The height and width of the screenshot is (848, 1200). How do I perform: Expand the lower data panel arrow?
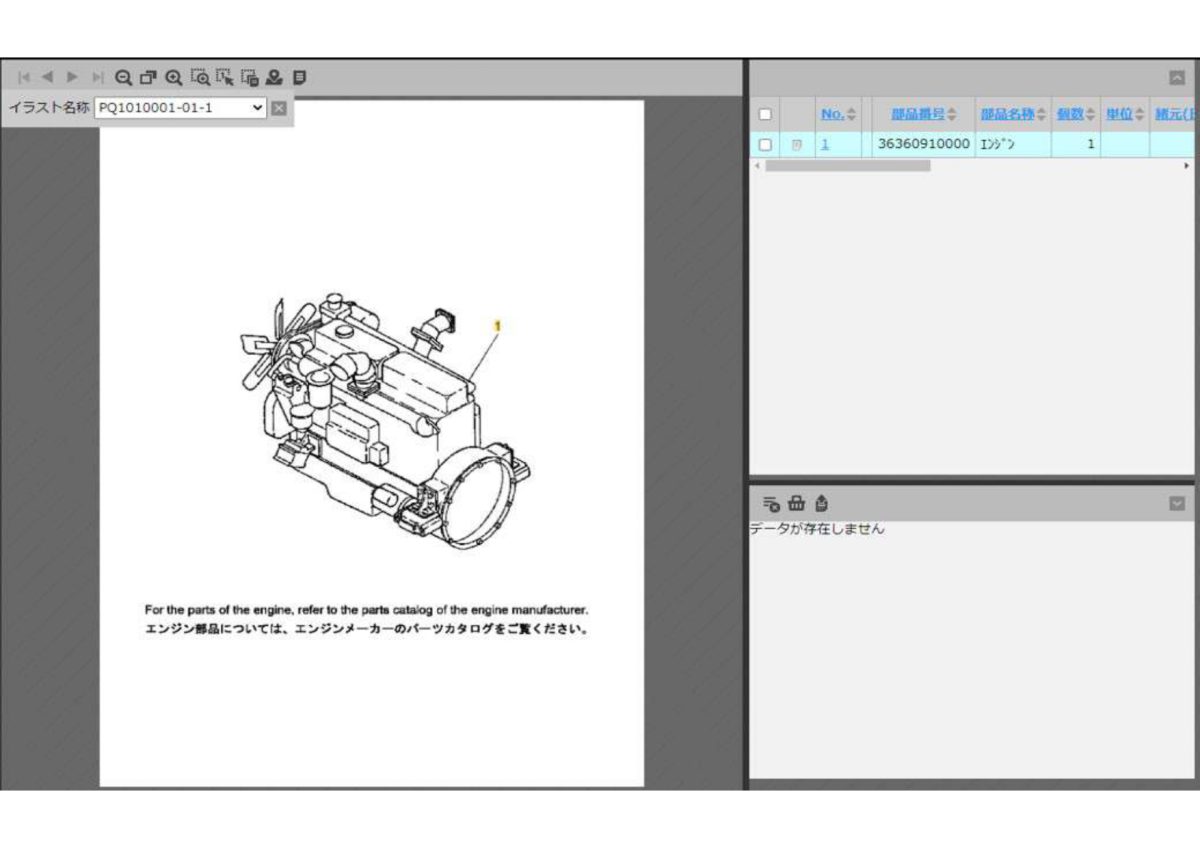tap(1177, 503)
